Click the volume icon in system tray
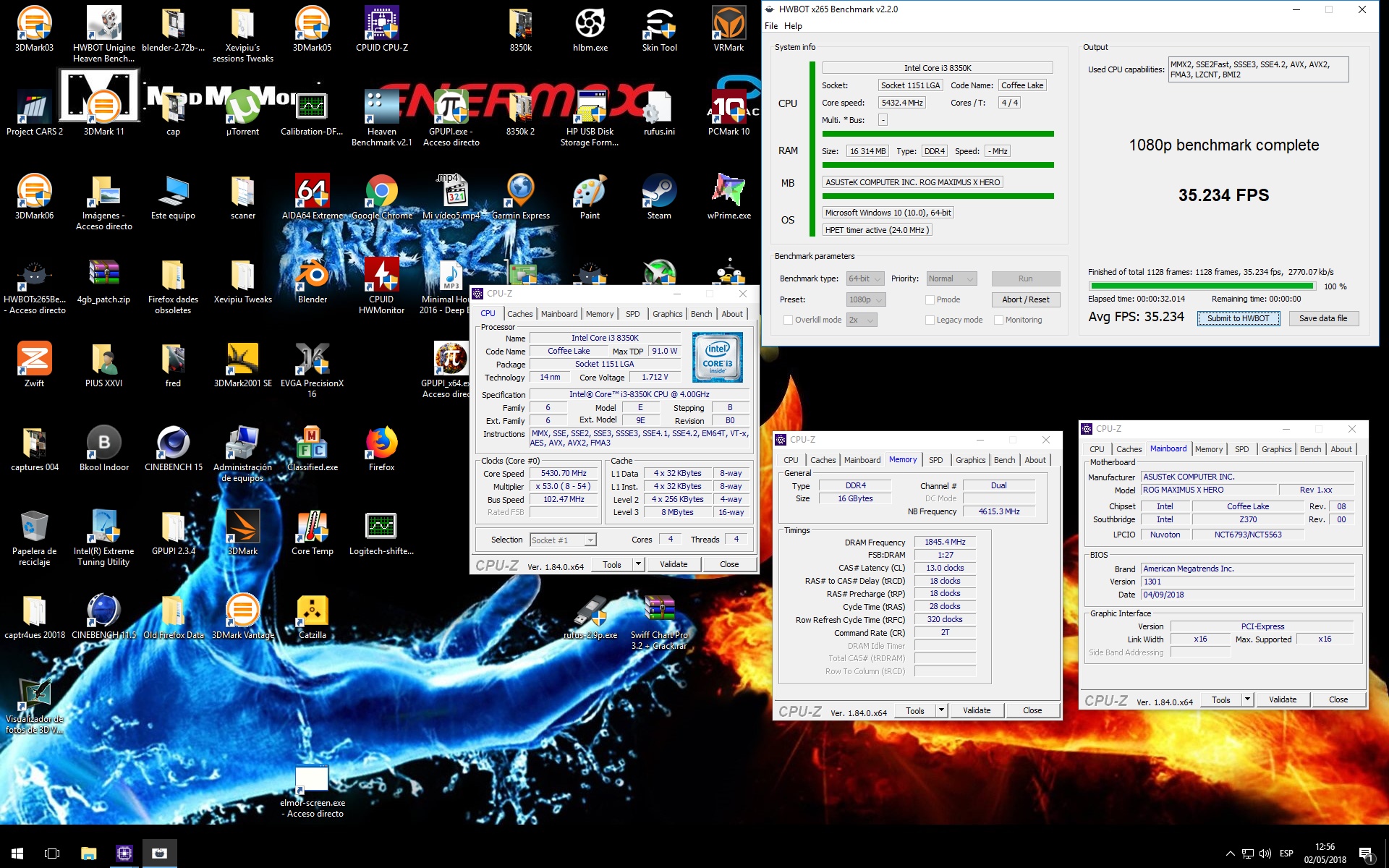This screenshot has height=868, width=1389. point(1265,854)
